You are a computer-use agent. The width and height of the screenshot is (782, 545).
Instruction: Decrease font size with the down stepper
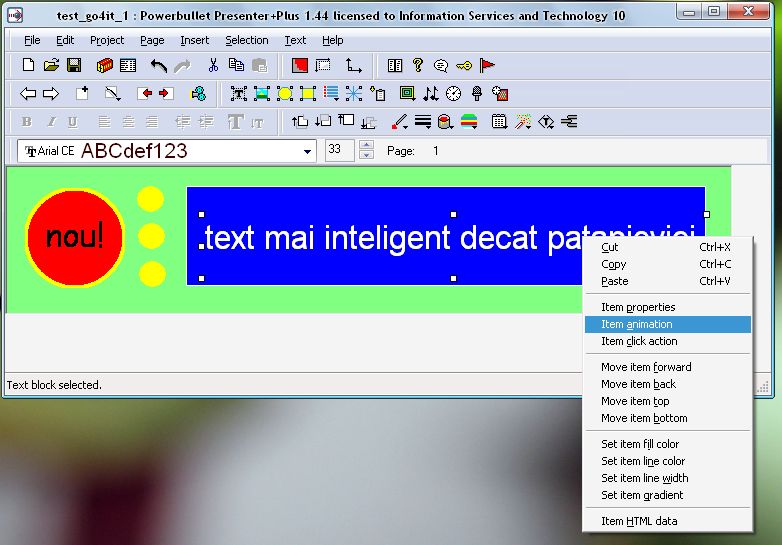[x=367, y=155]
